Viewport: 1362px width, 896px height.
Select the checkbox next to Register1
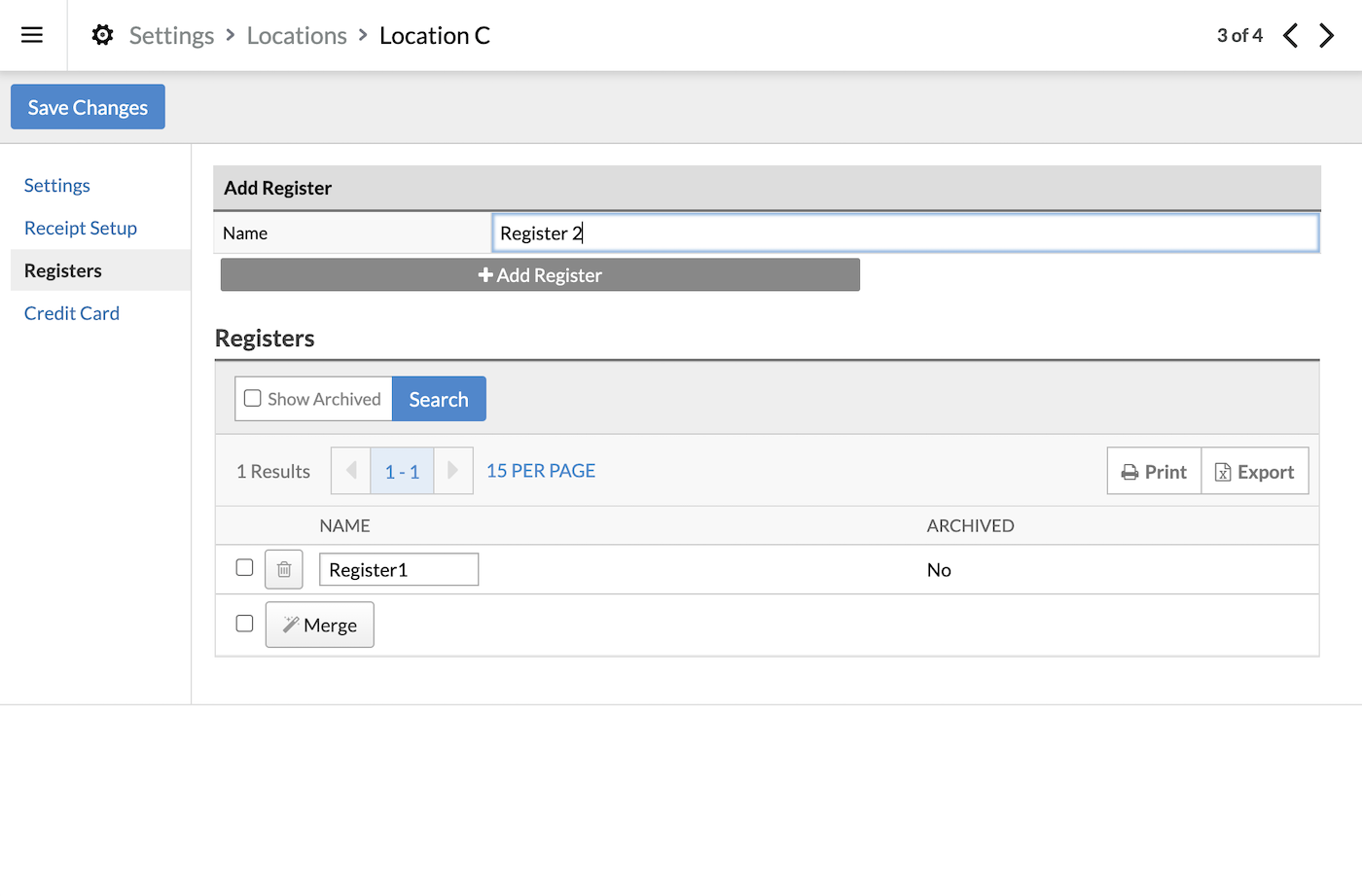(243, 567)
